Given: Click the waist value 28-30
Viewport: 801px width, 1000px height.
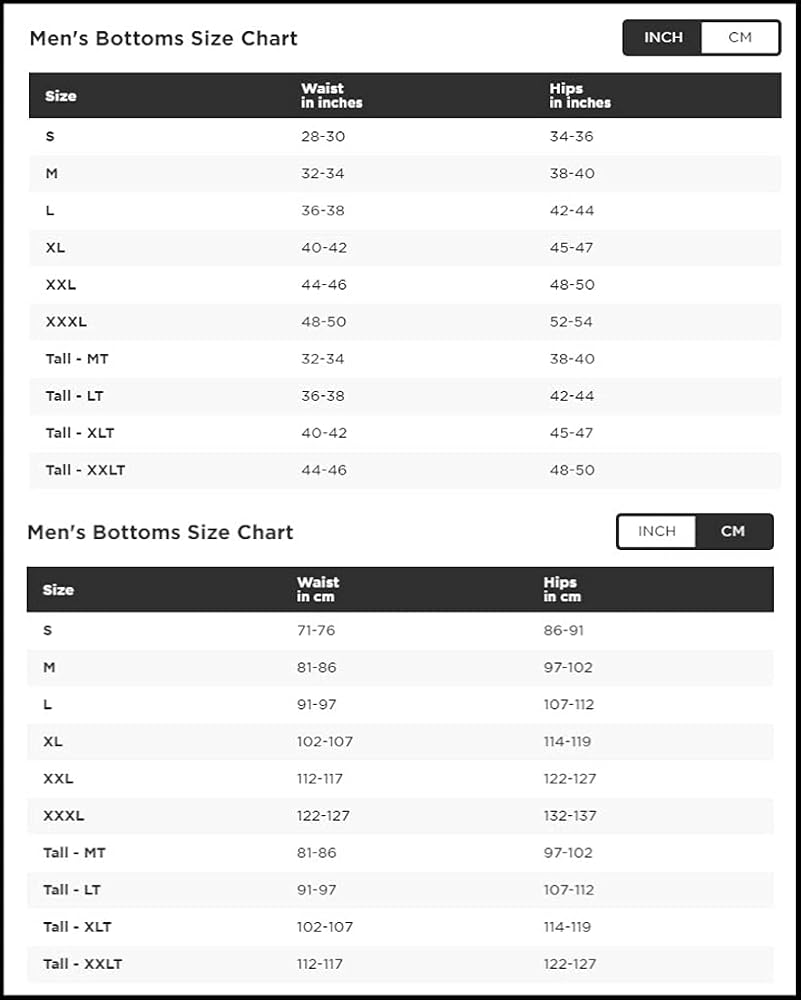Looking at the screenshot, I should pos(321,136).
